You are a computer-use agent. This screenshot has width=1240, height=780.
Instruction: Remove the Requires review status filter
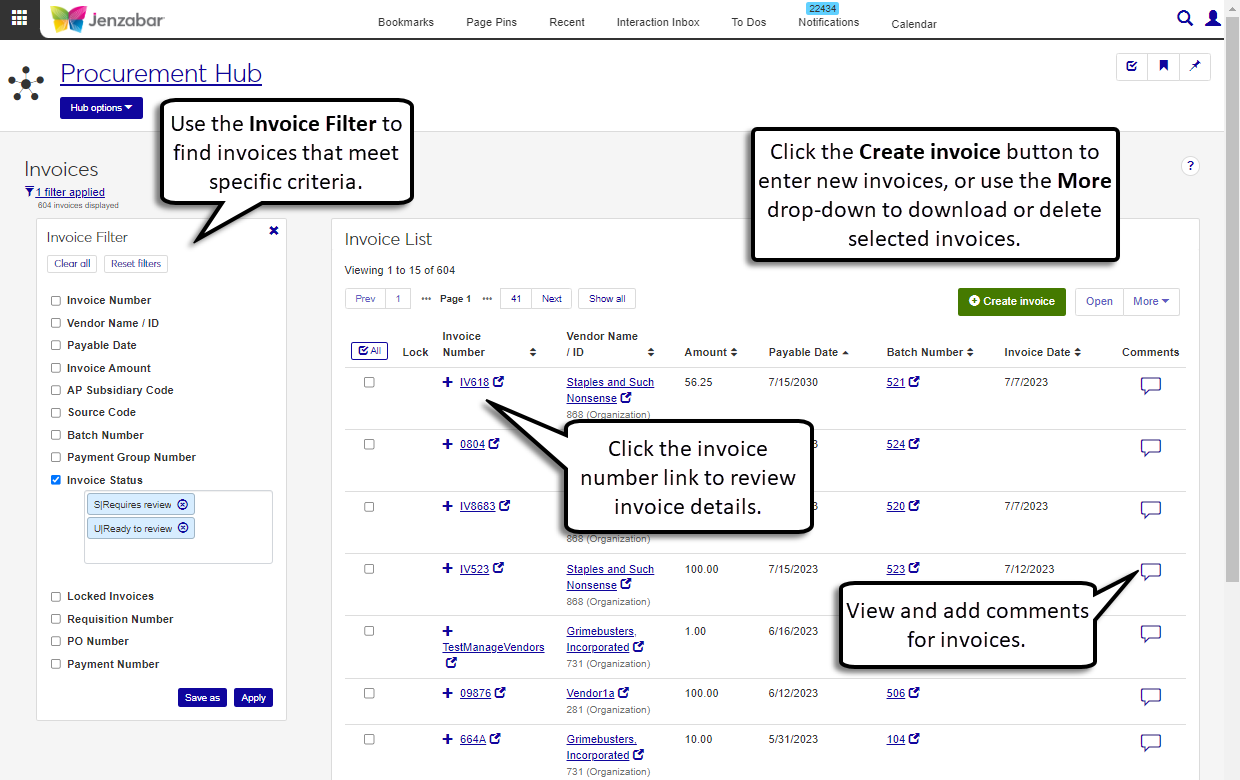[x=183, y=505]
